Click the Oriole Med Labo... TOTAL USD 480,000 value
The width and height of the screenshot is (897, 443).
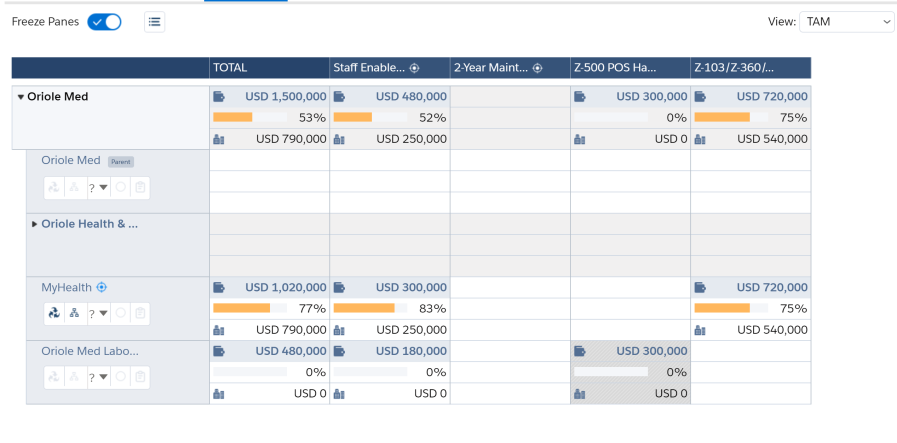coord(291,351)
